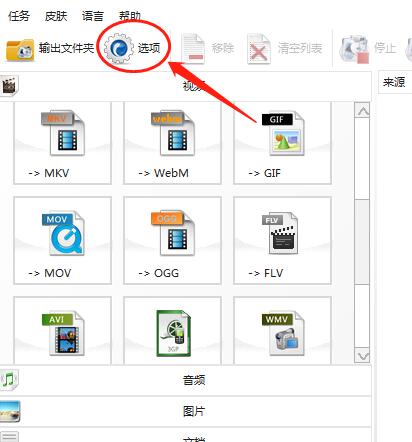Click the 停止 label
The width and height of the screenshot is (412, 442).
(385, 48)
